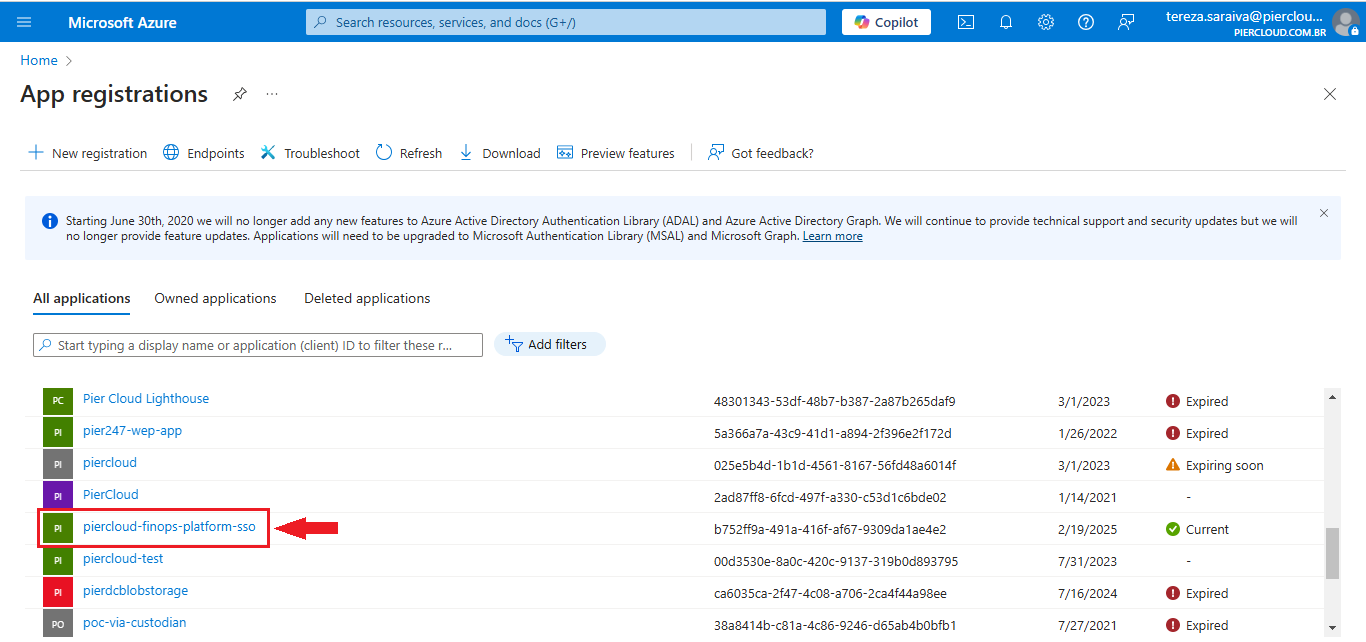This screenshot has height=642, width=1366.
Task: Open piercloud-finops-platform-sso application
Action: (169, 527)
